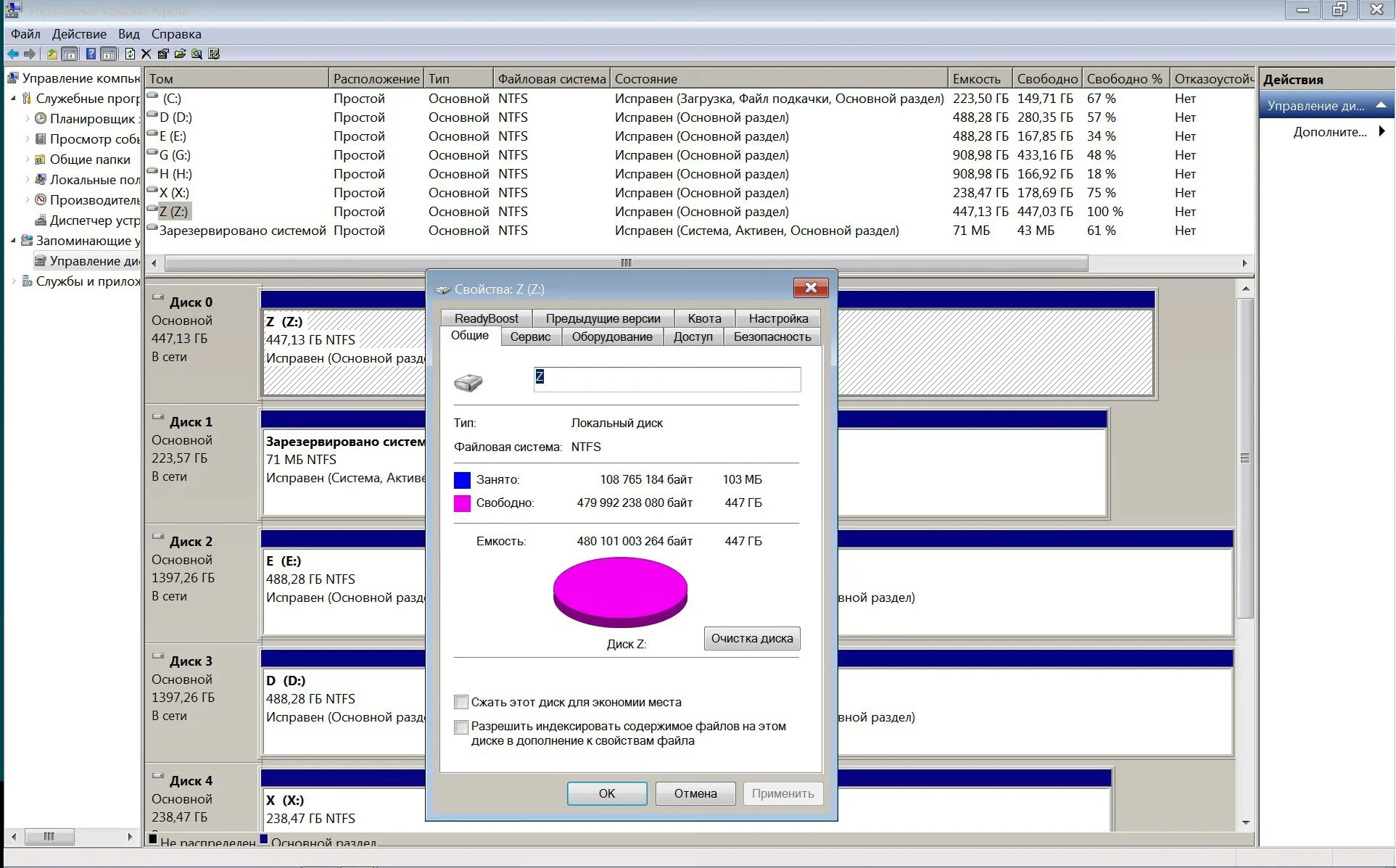Click the Properties icon in toolbar
The image size is (1396, 868).
point(163,54)
